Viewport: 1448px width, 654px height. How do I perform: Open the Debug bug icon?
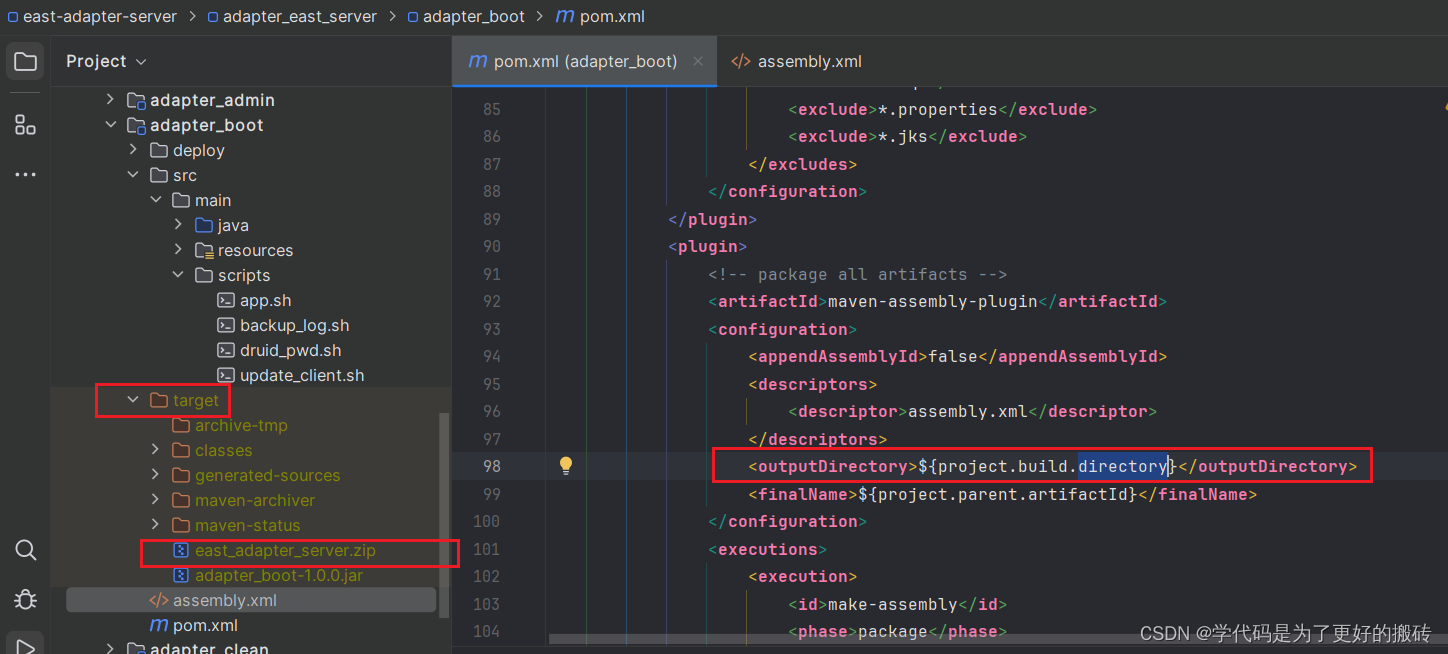pos(25,599)
